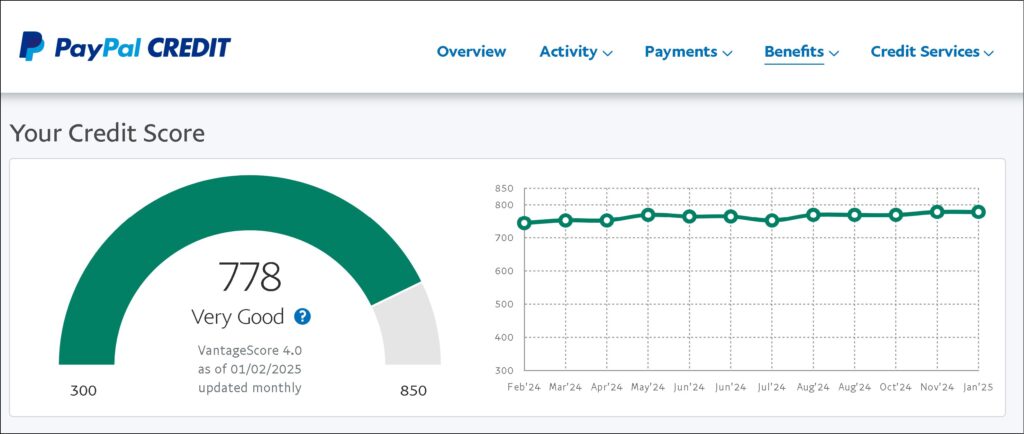Screen dimensions: 1024x434
Task: Open the Overview page
Action: [x=471, y=51]
